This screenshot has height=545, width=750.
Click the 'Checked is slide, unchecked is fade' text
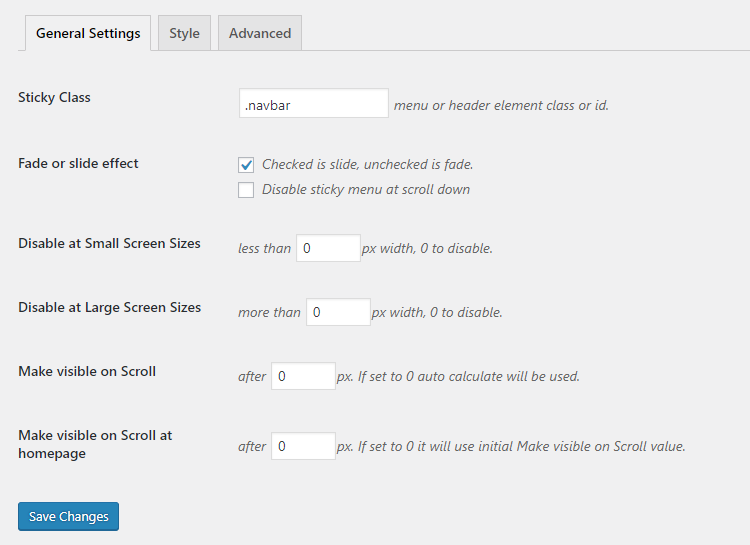pos(367,165)
